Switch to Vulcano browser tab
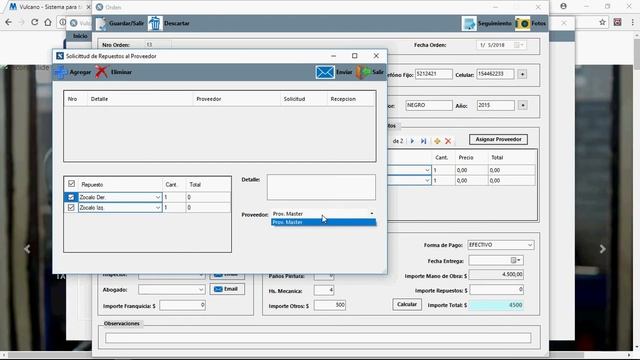 tap(47, 7)
